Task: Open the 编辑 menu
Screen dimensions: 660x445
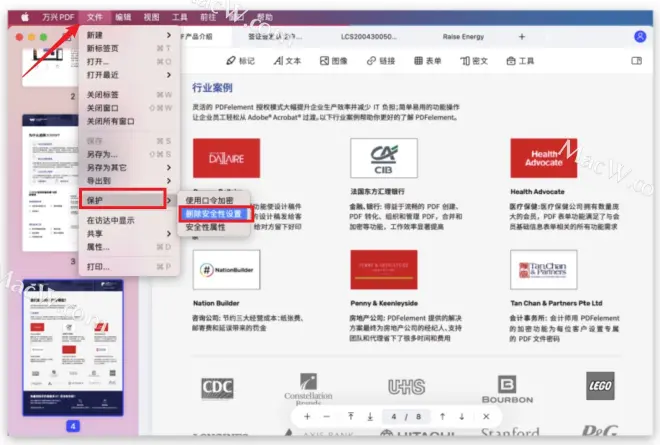Action: click(x=123, y=17)
